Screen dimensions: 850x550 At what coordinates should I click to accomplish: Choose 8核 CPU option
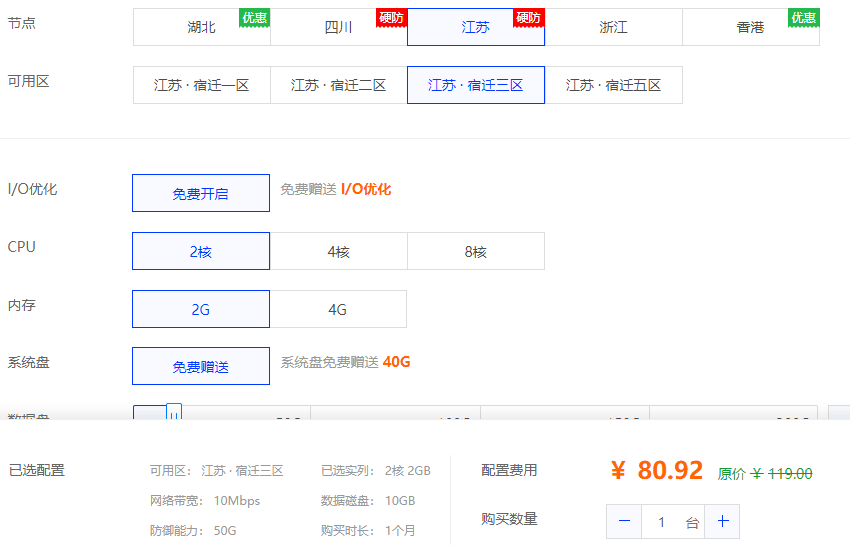pos(476,251)
